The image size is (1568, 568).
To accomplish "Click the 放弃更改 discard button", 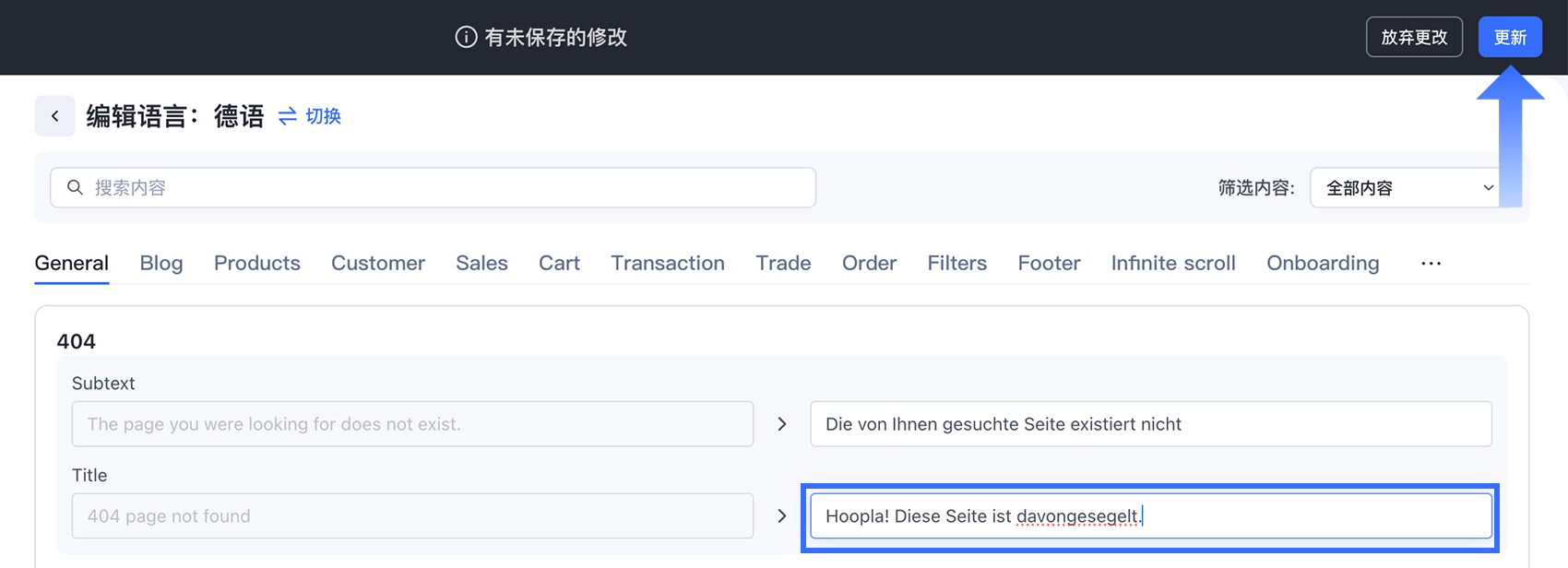I will (1414, 37).
